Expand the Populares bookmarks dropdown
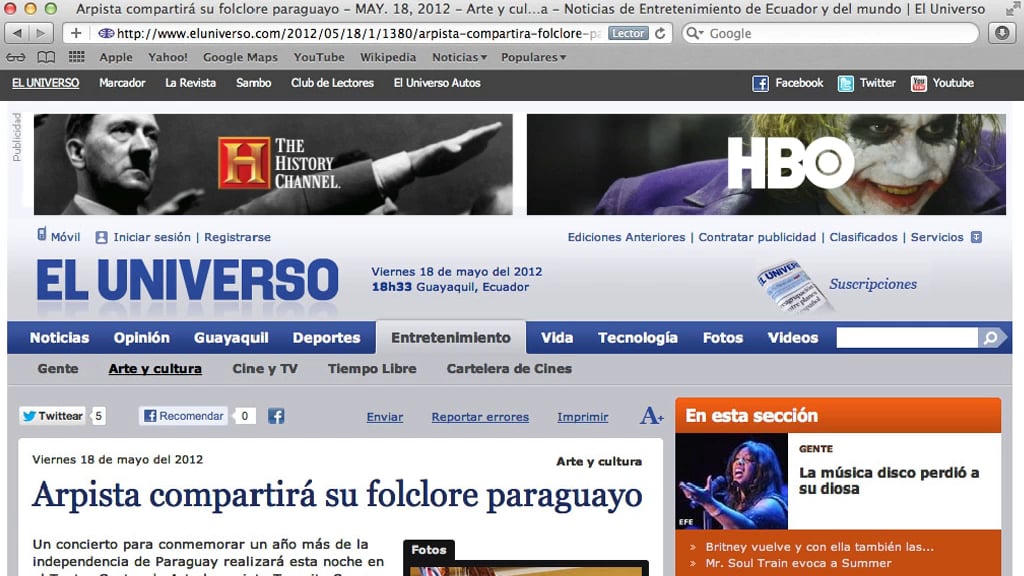This screenshot has height=576, width=1024. coord(533,57)
